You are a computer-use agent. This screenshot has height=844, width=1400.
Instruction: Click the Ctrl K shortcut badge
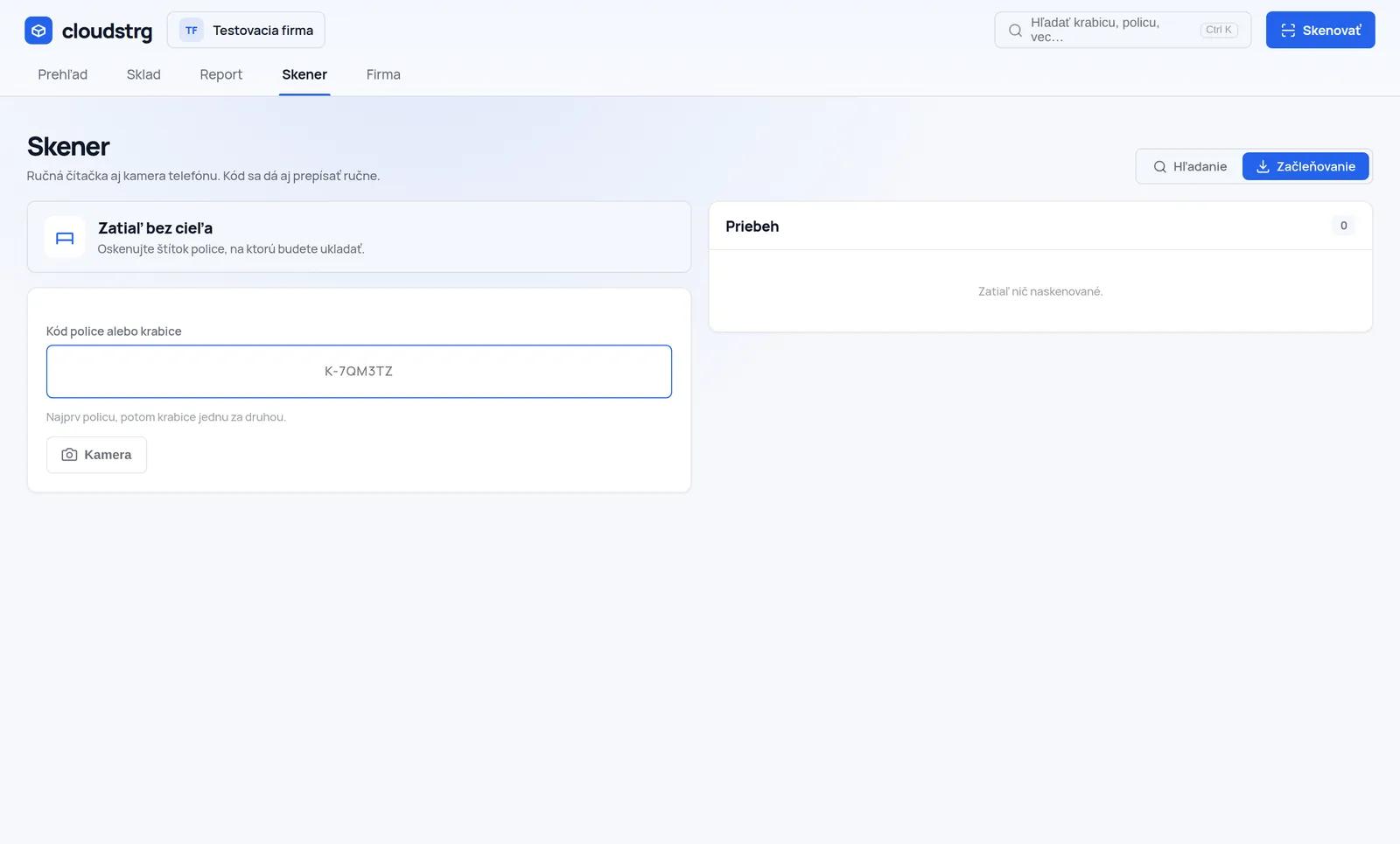click(1219, 30)
